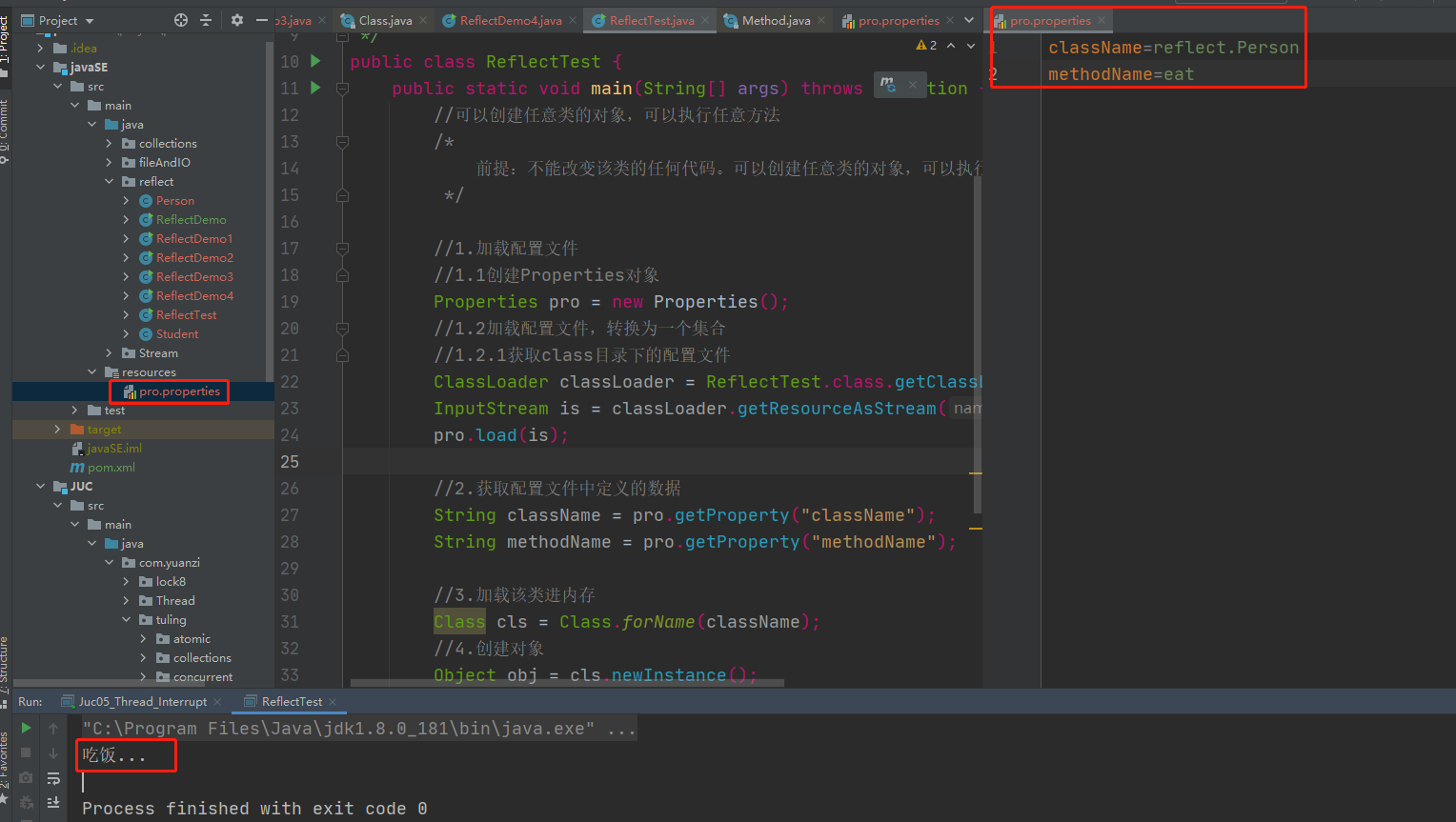The height and width of the screenshot is (822, 1456).
Task: Click methodName=eat in properties editor
Action: (x=1121, y=73)
